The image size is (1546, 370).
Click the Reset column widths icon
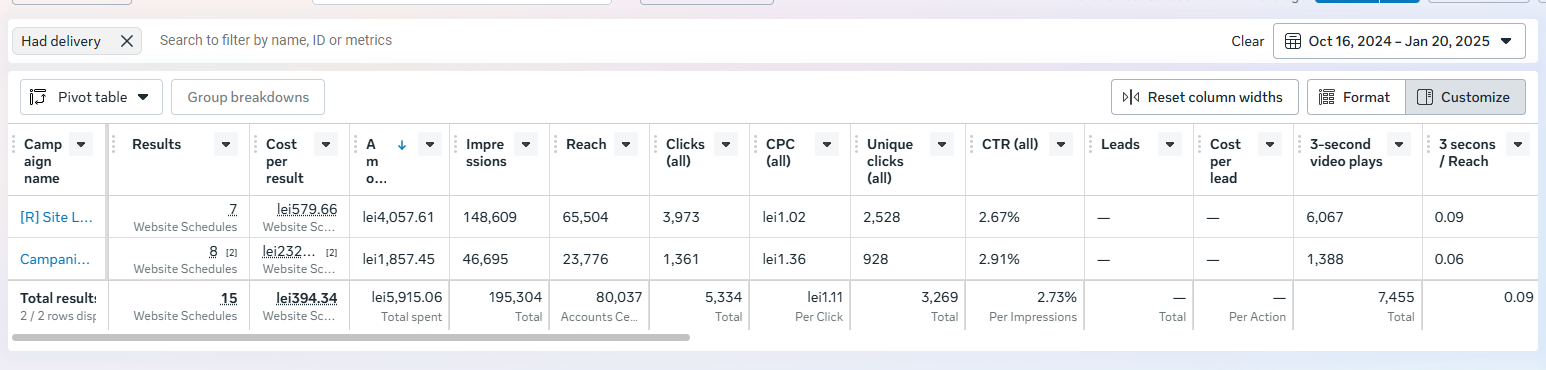pos(1131,97)
